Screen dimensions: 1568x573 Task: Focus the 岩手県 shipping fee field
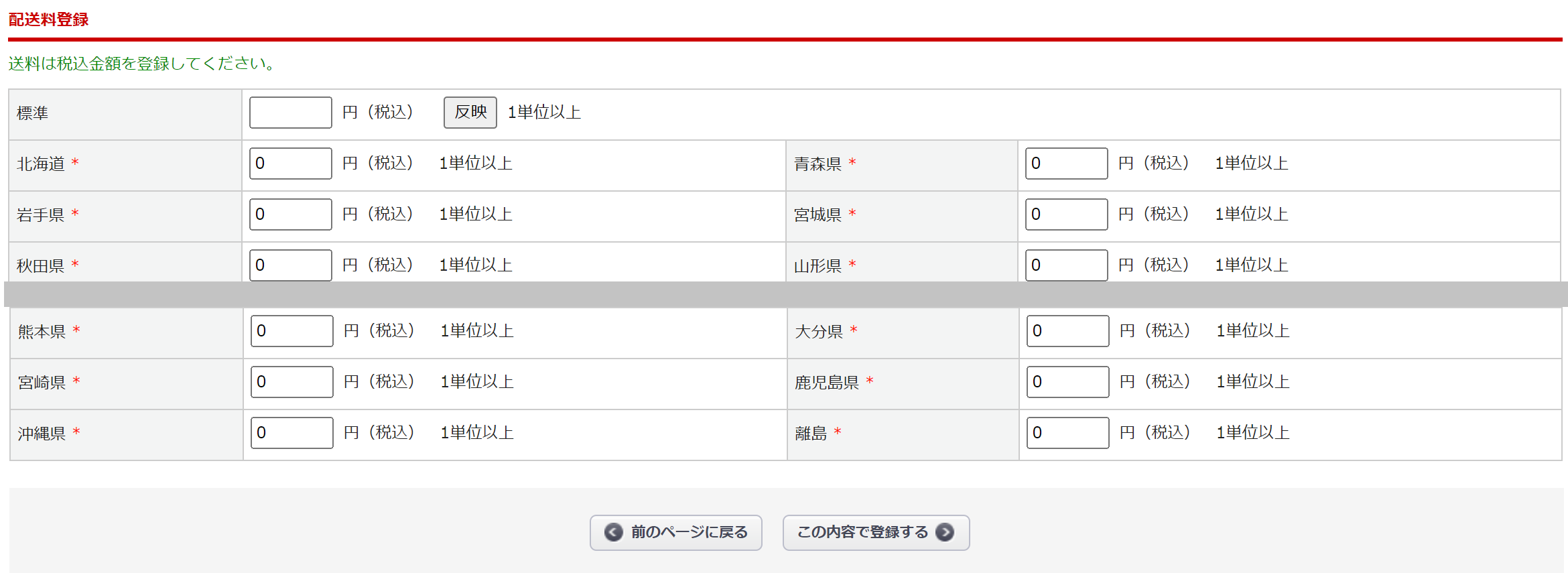tap(290, 214)
